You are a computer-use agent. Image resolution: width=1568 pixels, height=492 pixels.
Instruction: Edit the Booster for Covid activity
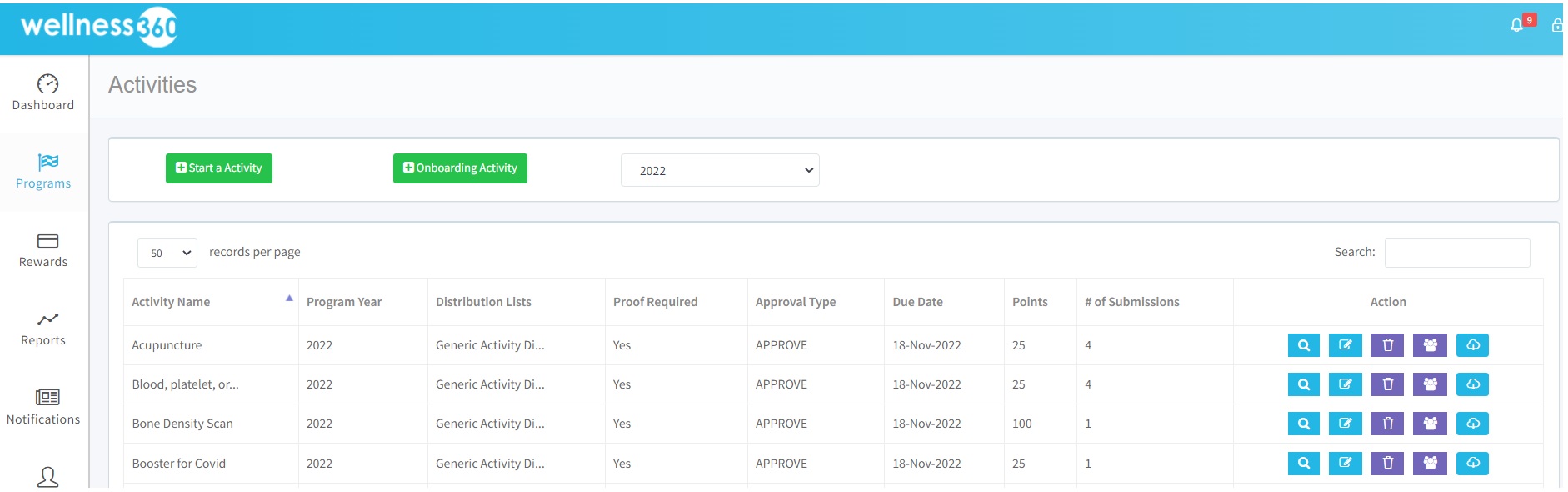tap(1346, 464)
